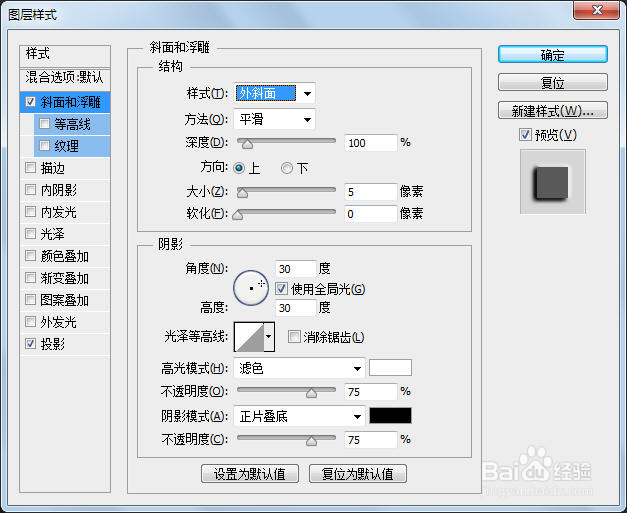Click the 确定 button
This screenshot has width=627, height=513.
(x=553, y=54)
